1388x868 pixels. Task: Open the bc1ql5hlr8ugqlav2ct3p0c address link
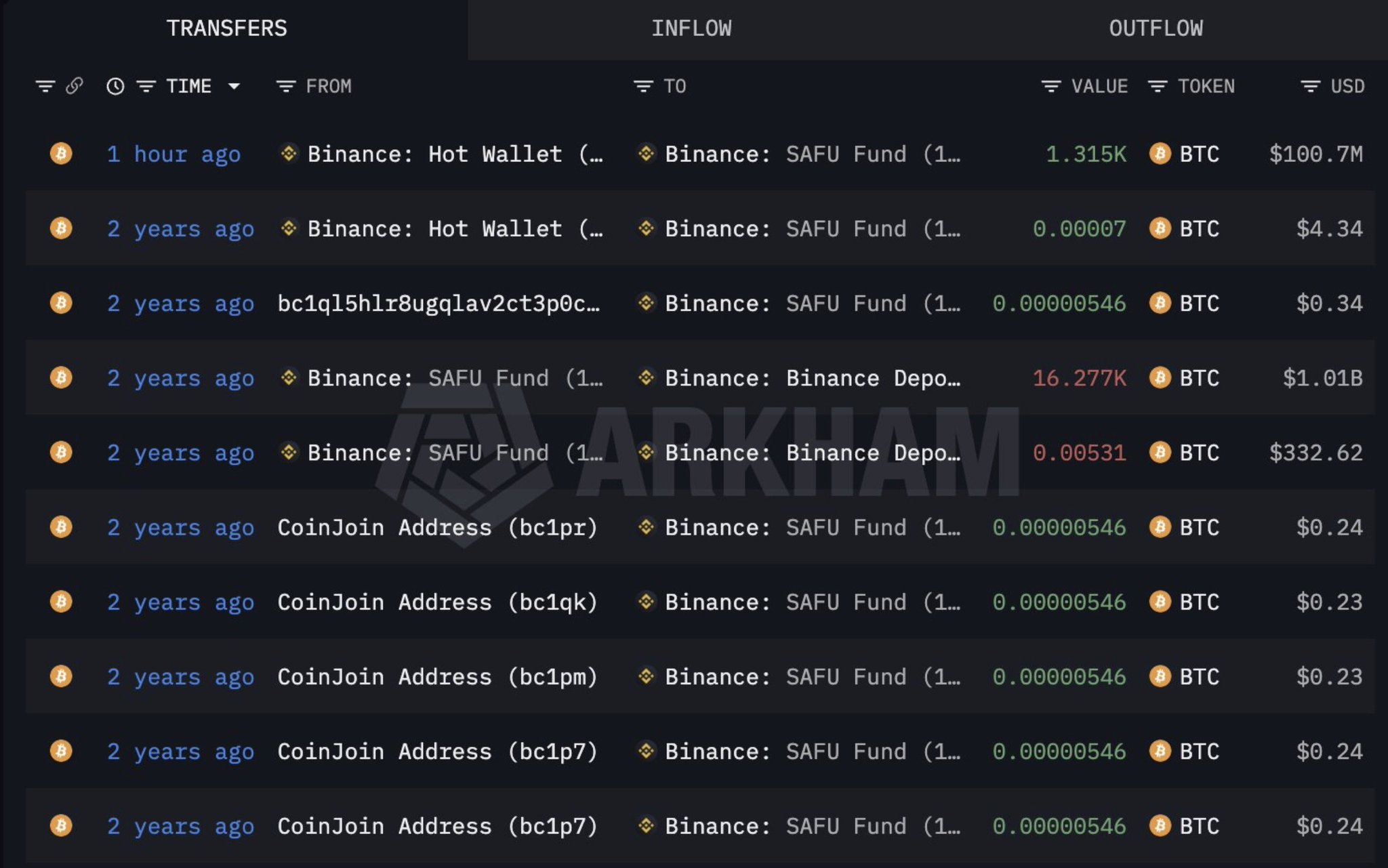point(438,304)
